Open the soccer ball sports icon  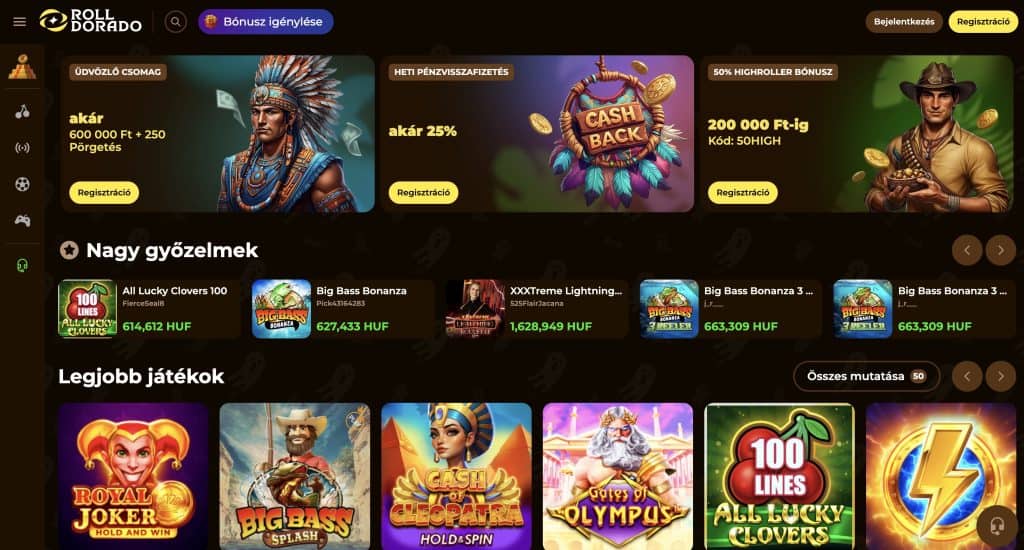22,184
